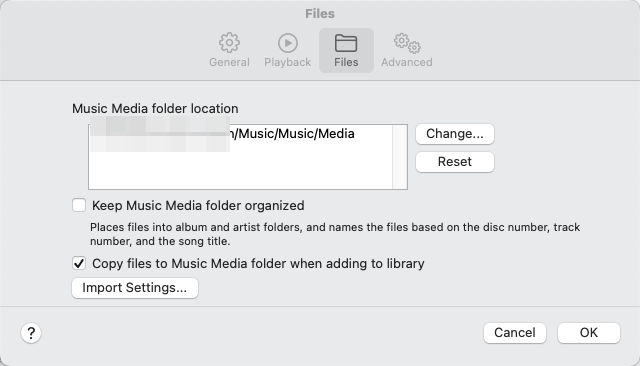
Task: Cancel the preferences dialog
Action: click(x=515, y=333)
